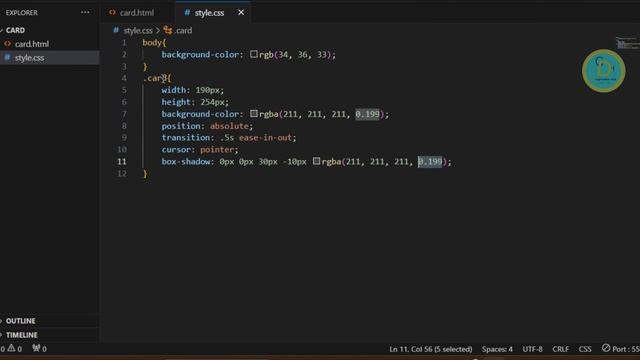
Task: Click the 'box-shadow' property name
Action: pyautogui.click(x=186, y=161)
